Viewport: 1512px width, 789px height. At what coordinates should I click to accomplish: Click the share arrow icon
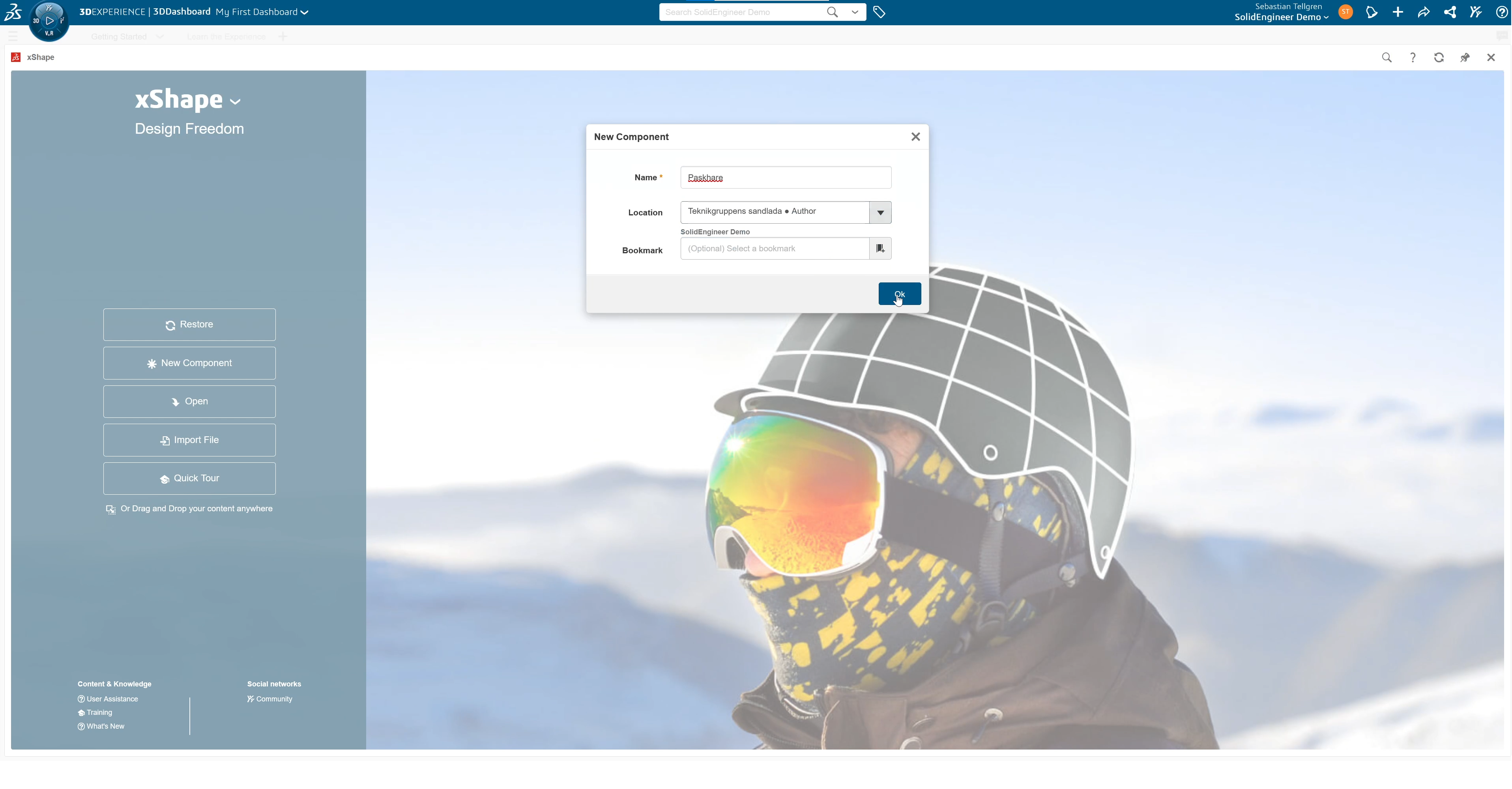pyautogui.click(x=1423, y=12)
